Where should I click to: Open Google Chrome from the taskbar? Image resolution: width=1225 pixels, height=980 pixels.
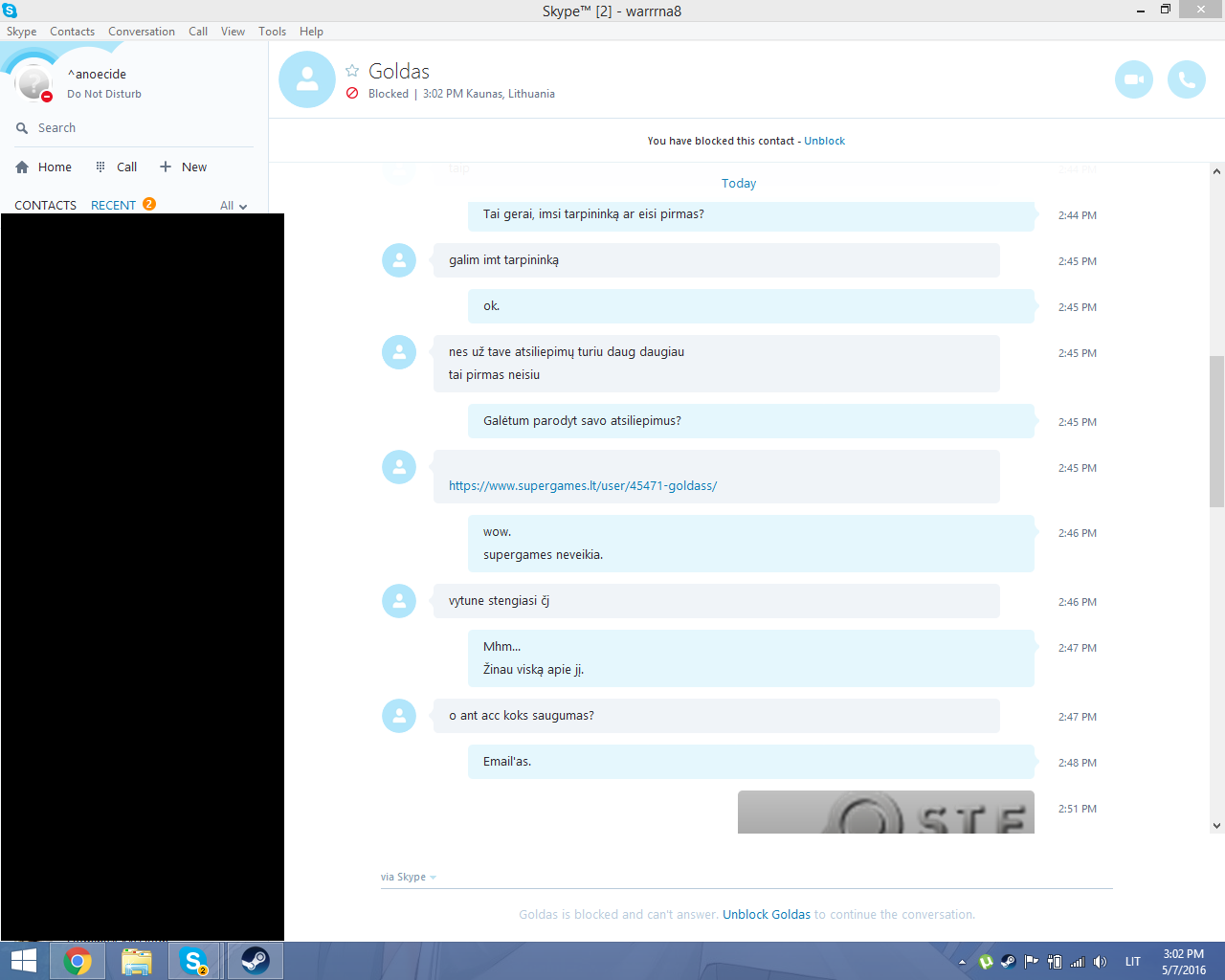(78, 961)
